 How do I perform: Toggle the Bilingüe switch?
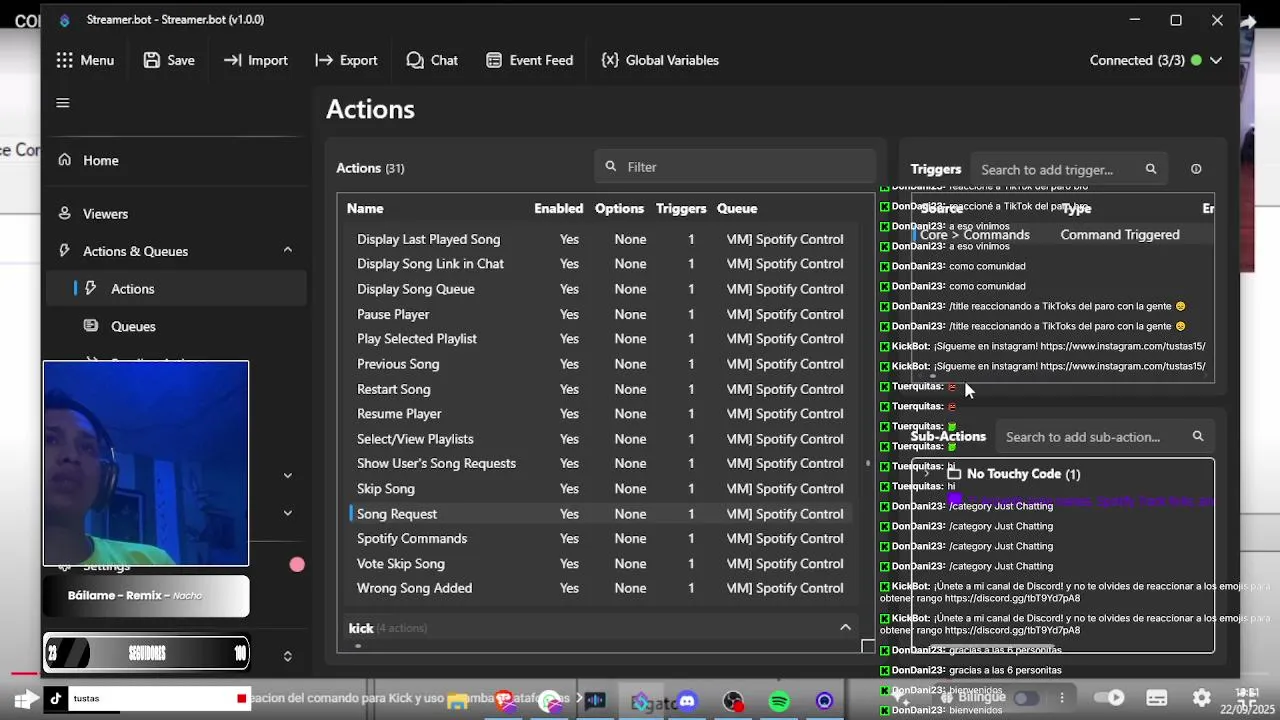1026,698
